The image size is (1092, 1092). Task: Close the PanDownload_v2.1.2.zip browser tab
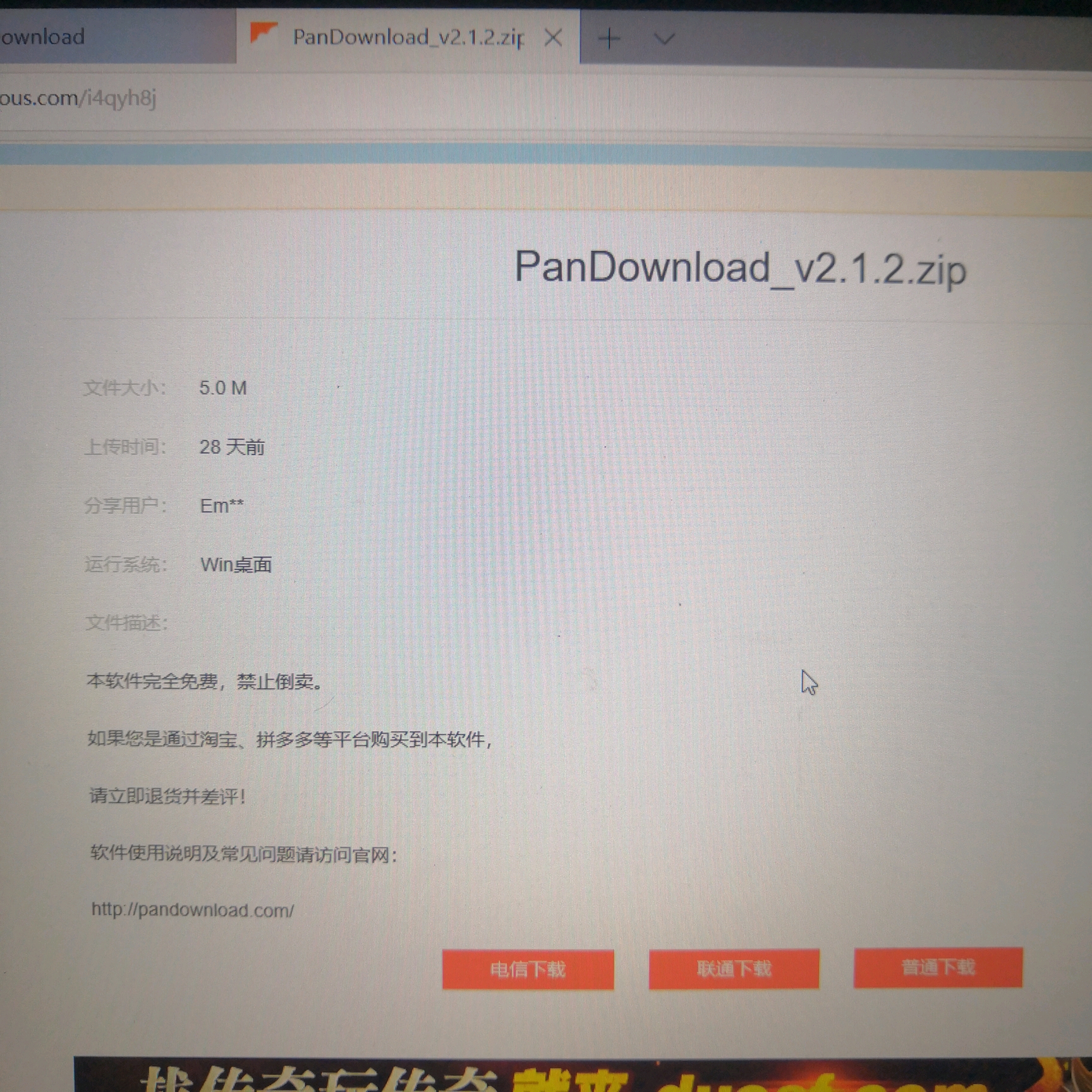pyautogui.click(x=553, y=39)
